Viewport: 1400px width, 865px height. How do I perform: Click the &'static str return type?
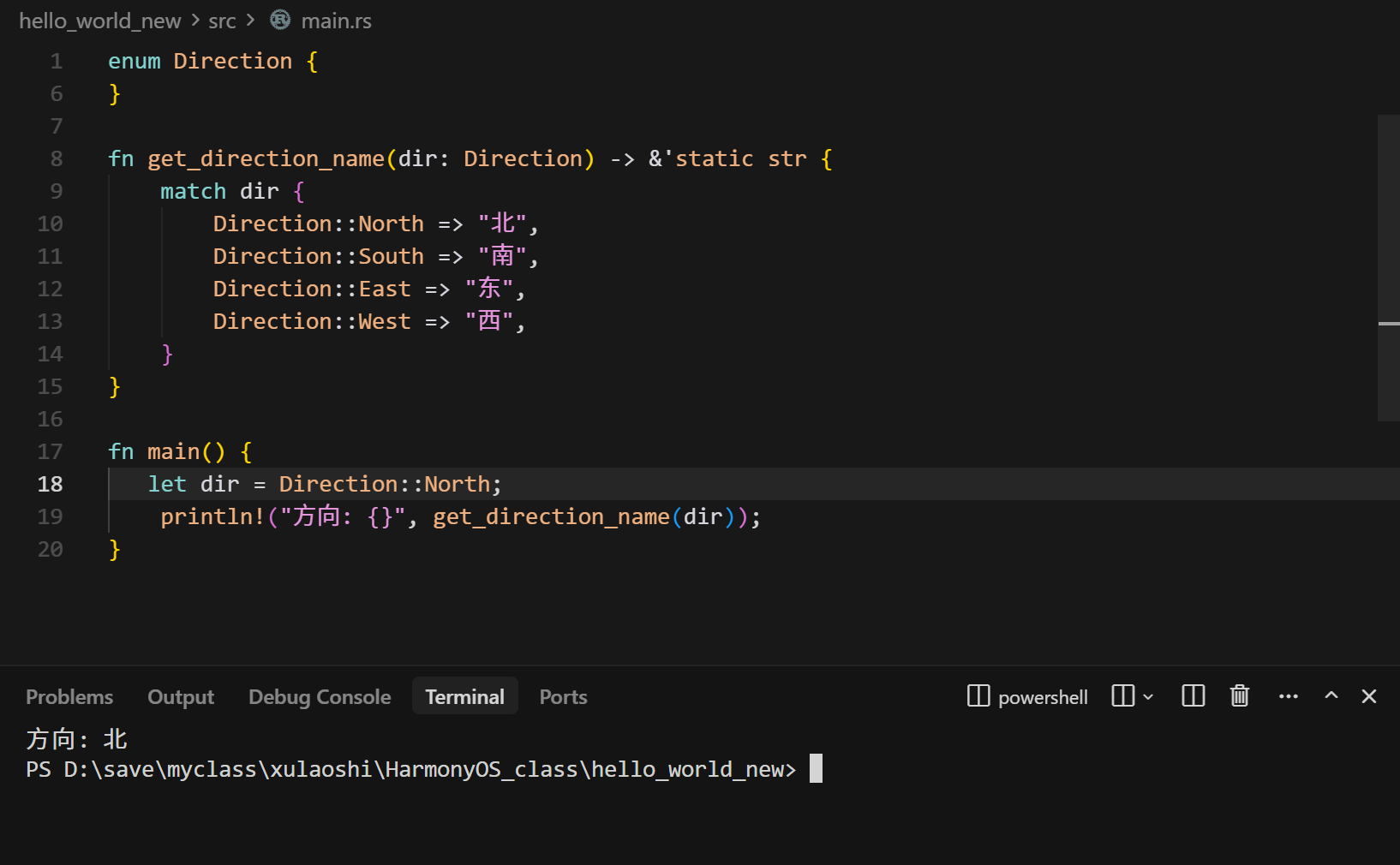[727, 158]
